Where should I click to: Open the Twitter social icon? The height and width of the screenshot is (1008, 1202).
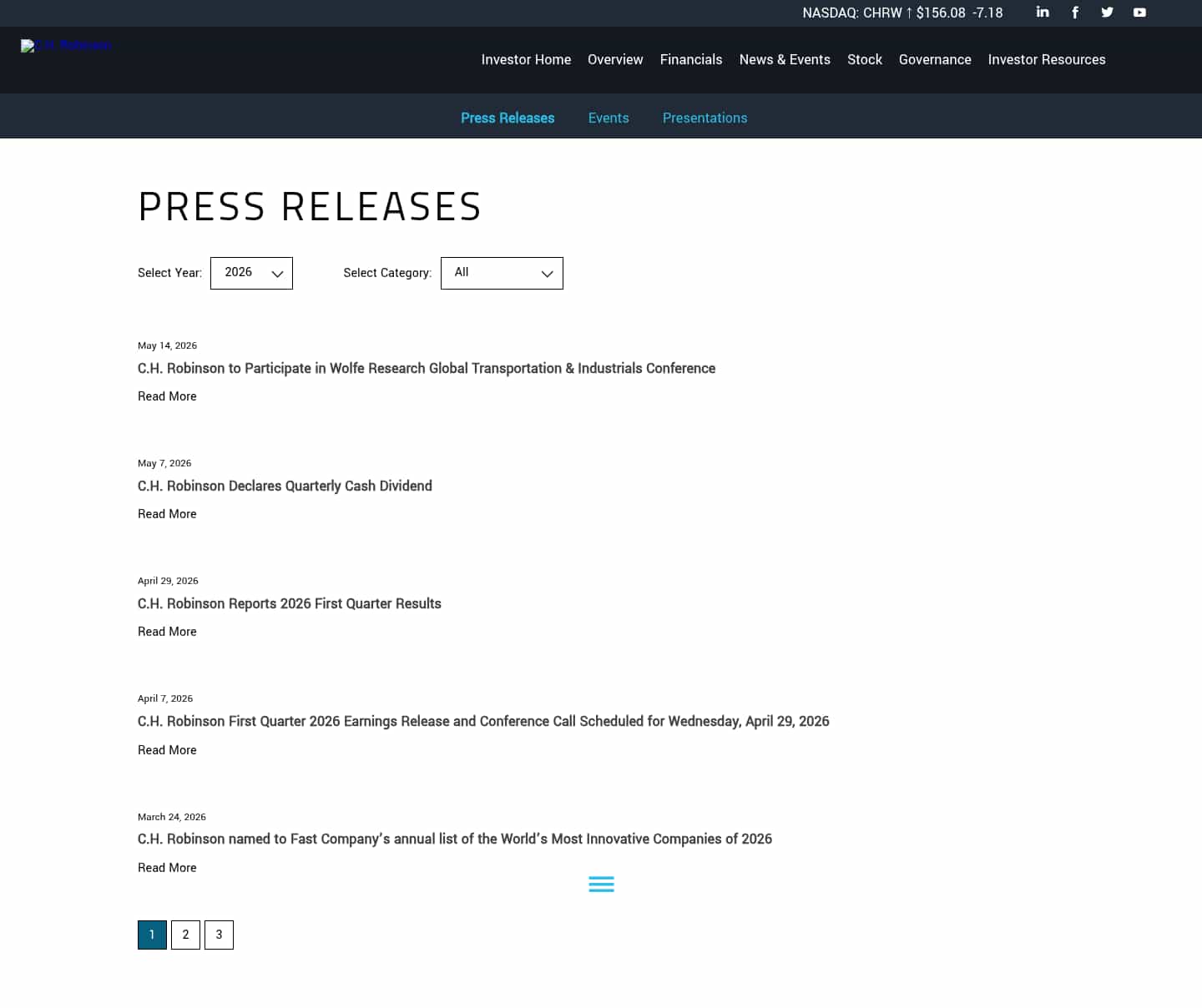pos(1107,13)
